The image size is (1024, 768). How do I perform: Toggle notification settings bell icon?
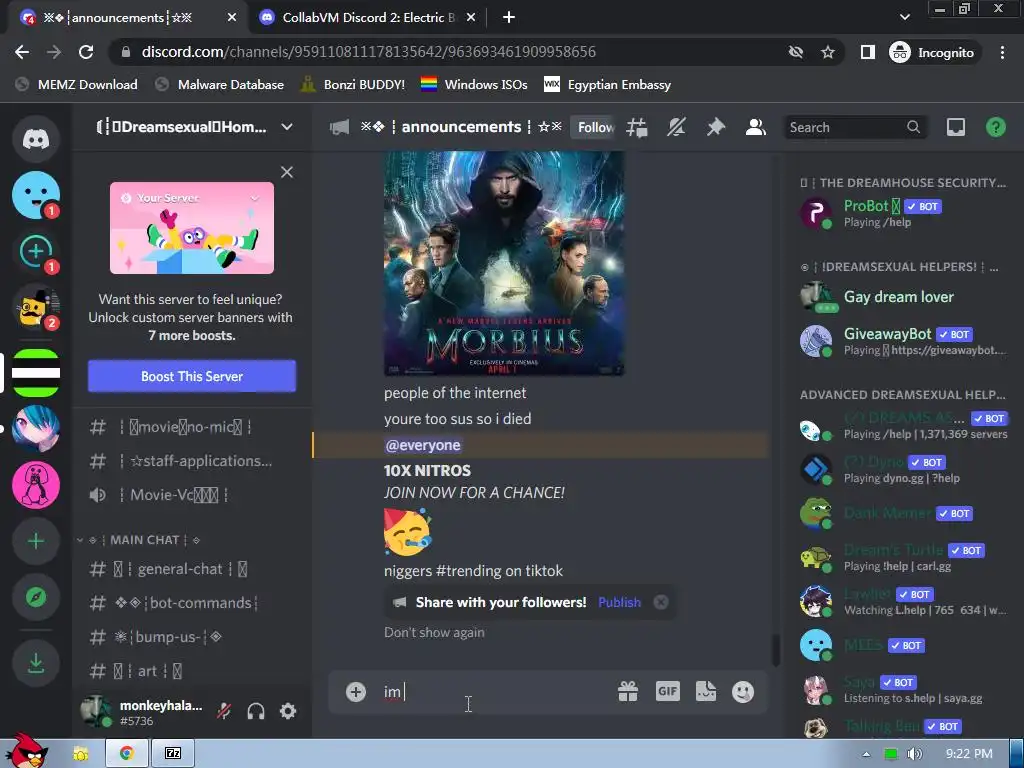pos(676,127)
